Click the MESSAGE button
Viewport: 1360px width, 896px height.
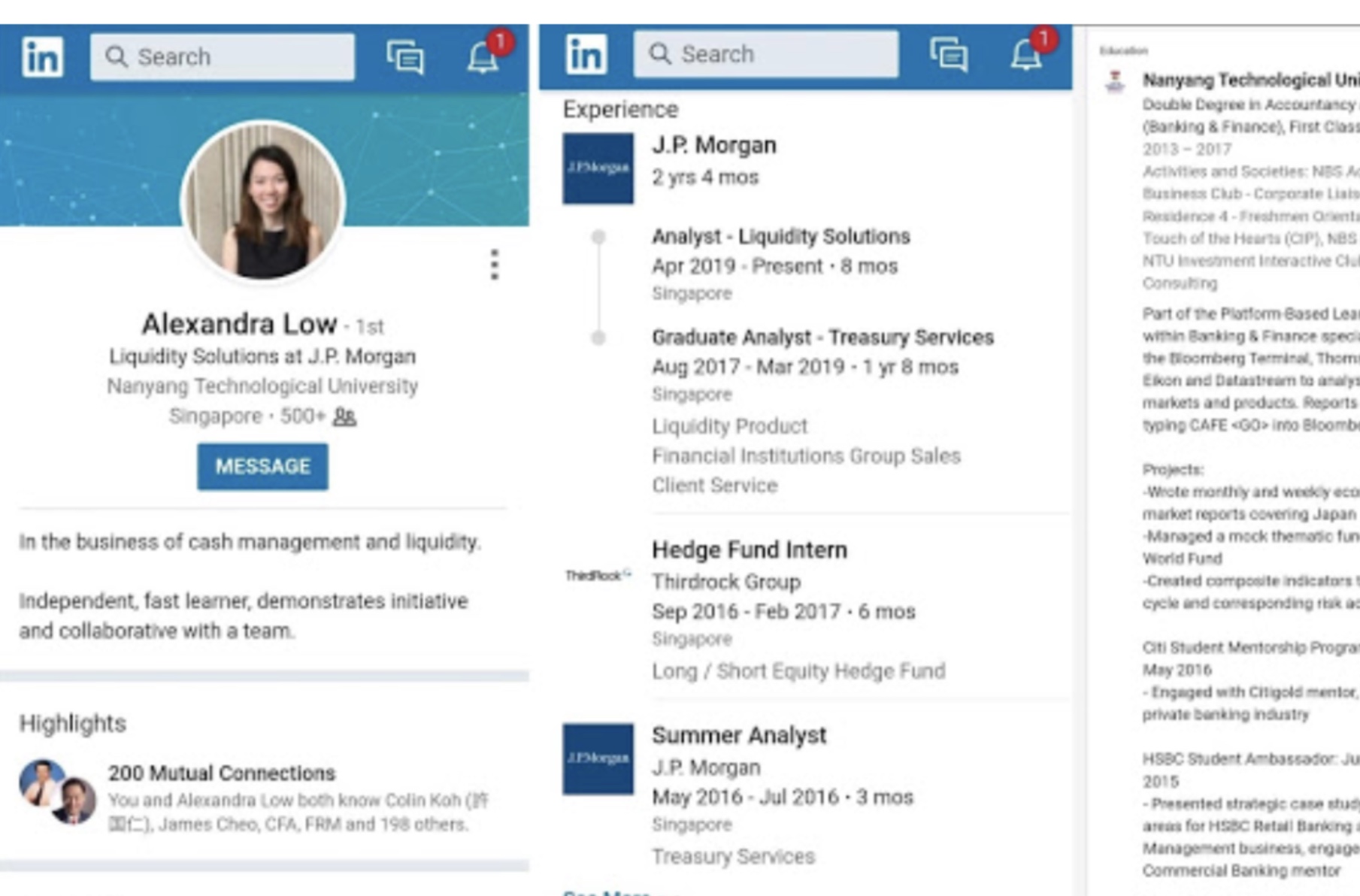coord(262,467)
